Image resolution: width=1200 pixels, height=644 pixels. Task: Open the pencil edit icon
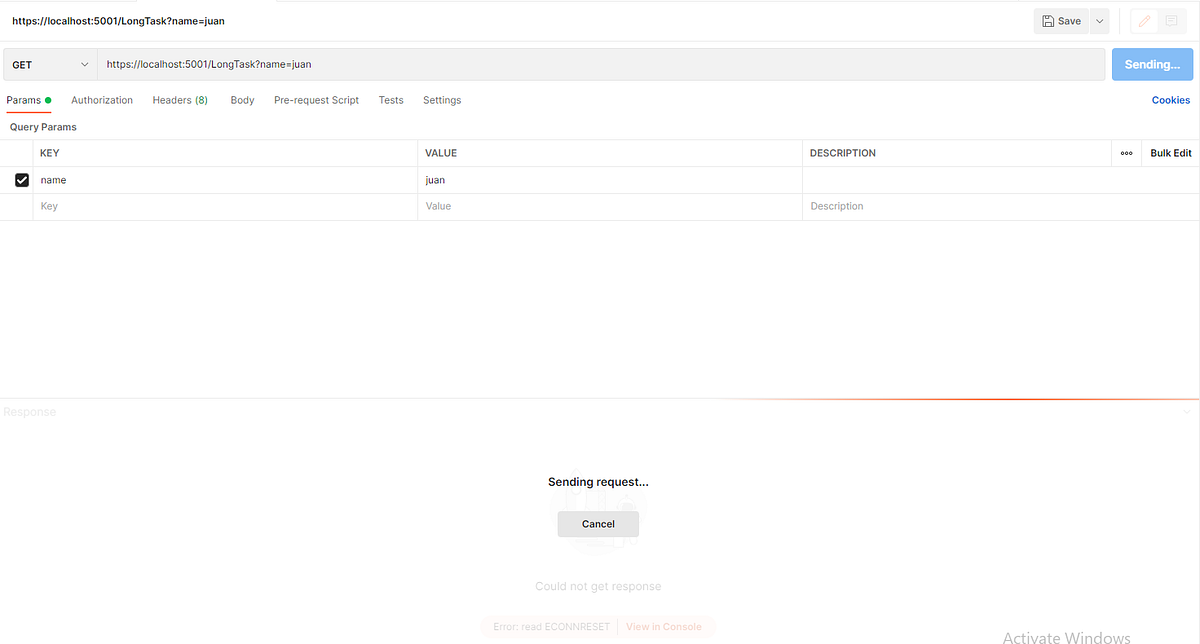(x=1144, y=20)
